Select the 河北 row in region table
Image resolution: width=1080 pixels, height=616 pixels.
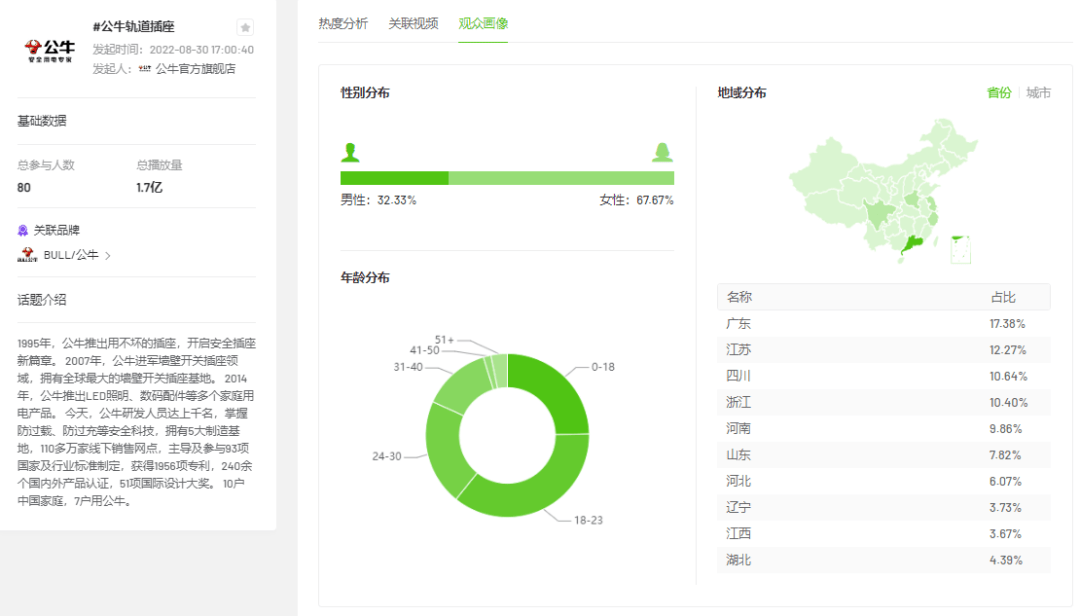point(884,481)
